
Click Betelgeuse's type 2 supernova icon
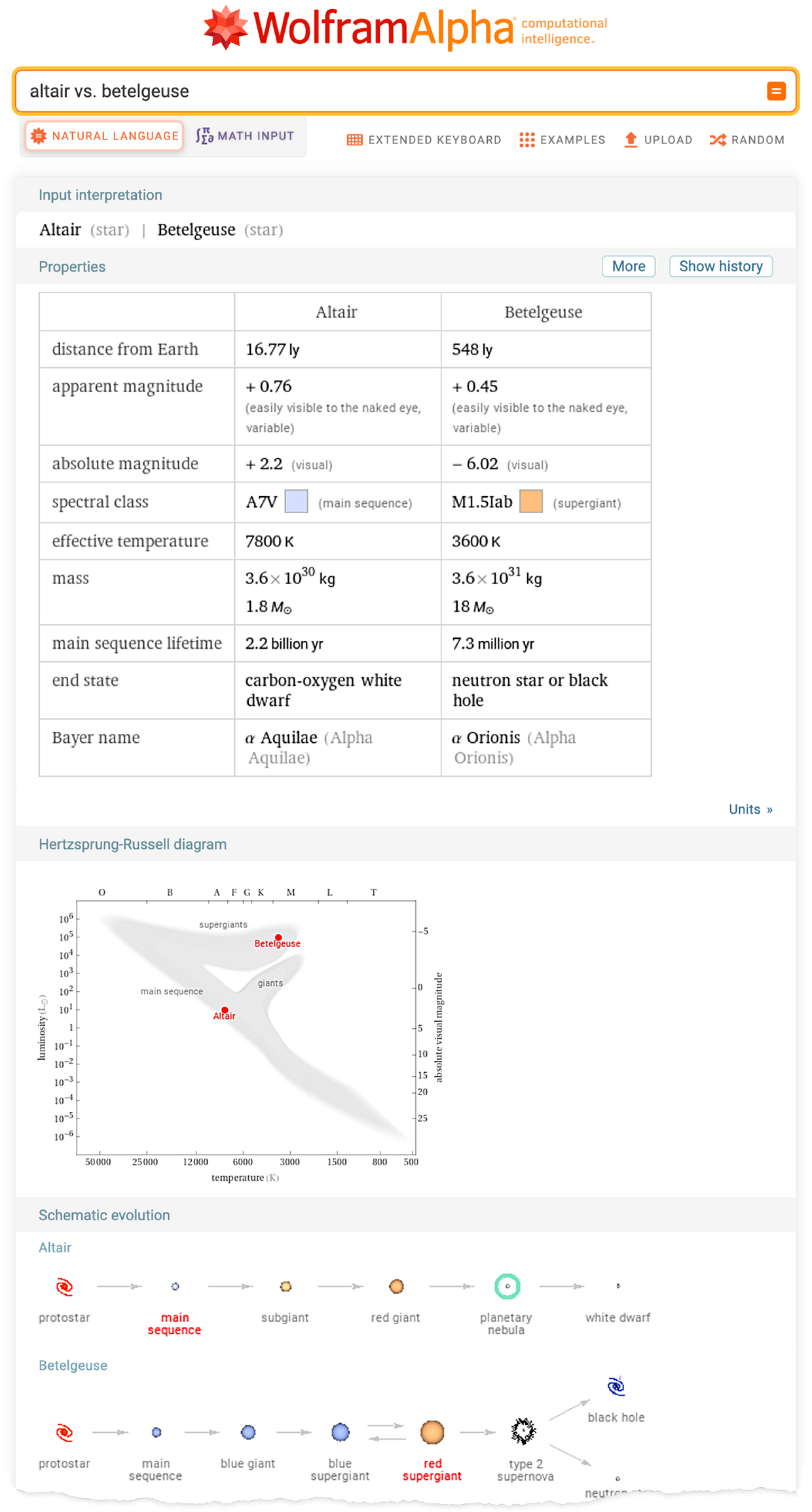523,1431
